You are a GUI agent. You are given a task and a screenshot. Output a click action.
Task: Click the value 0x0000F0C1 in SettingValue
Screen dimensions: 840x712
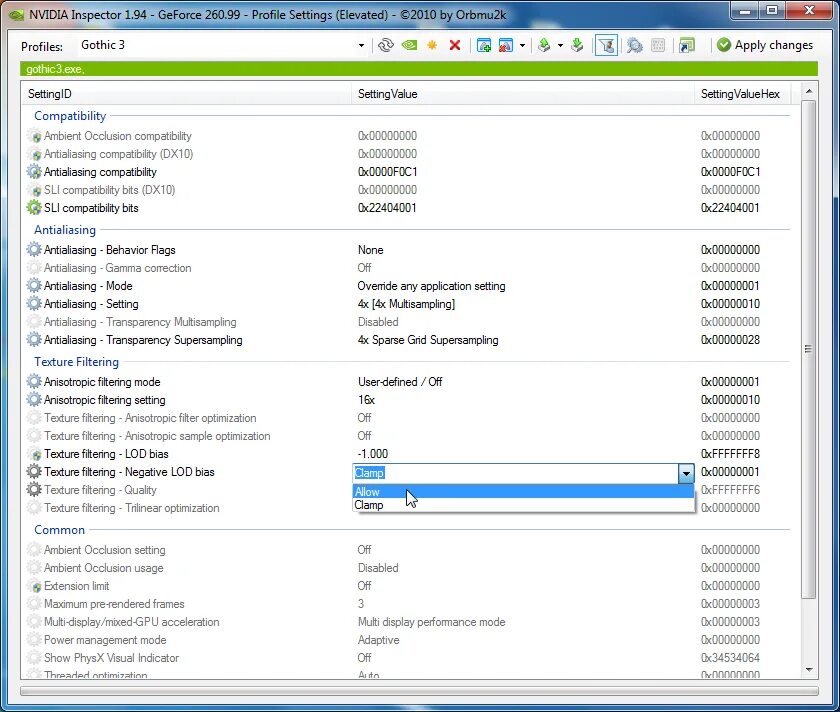point(387,172)
